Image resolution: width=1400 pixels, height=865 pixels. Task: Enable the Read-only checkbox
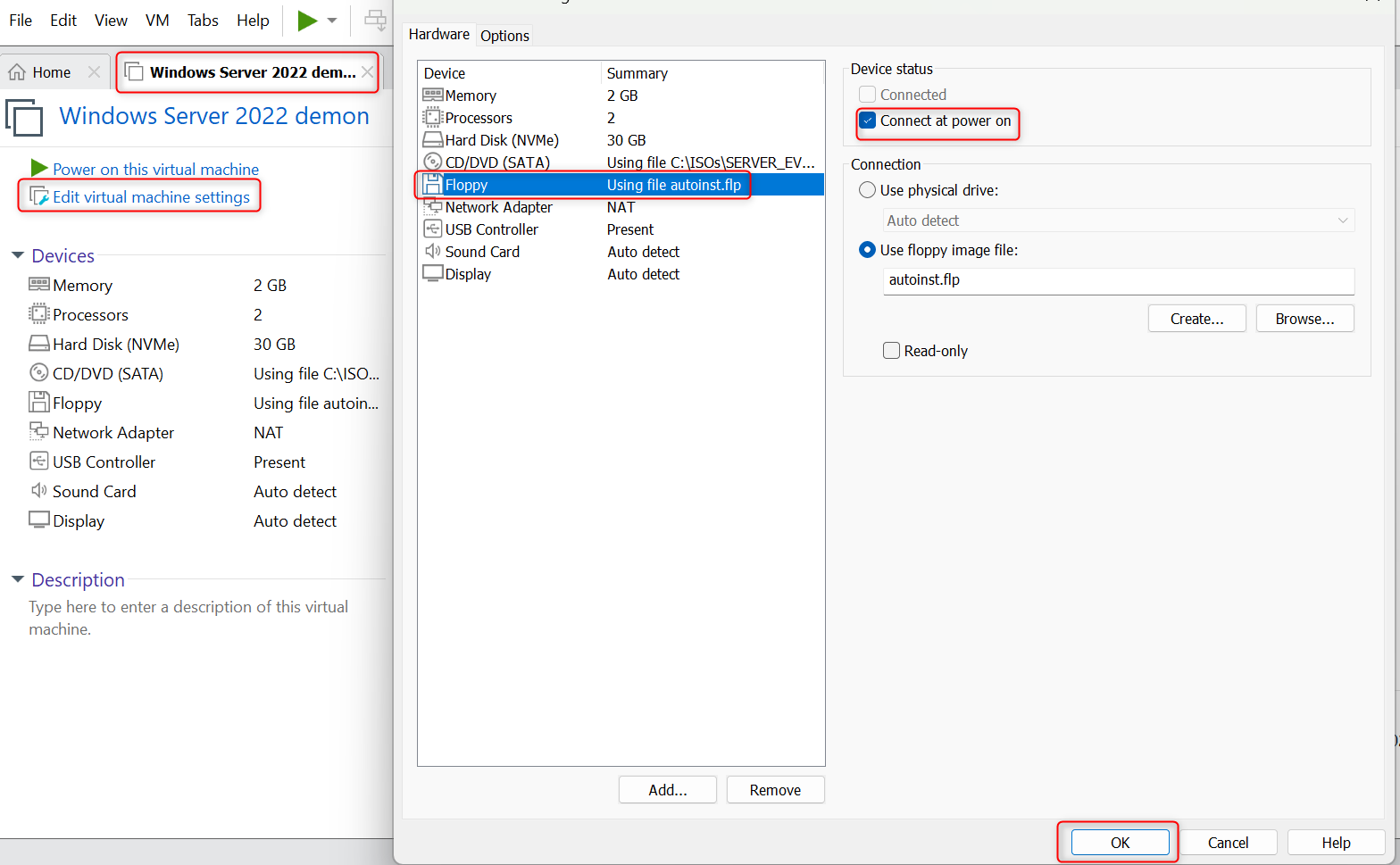point(891,351)
